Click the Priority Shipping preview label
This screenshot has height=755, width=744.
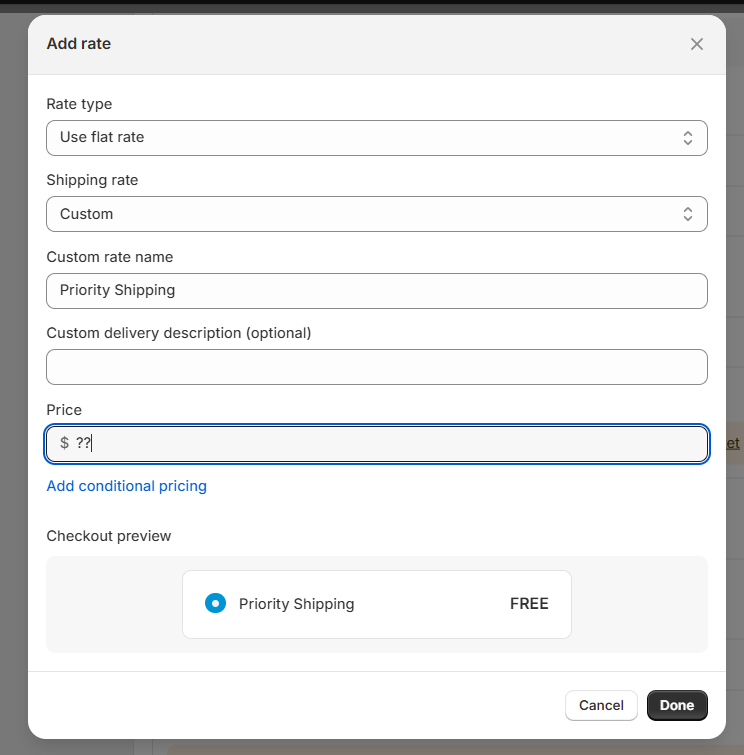296,604
